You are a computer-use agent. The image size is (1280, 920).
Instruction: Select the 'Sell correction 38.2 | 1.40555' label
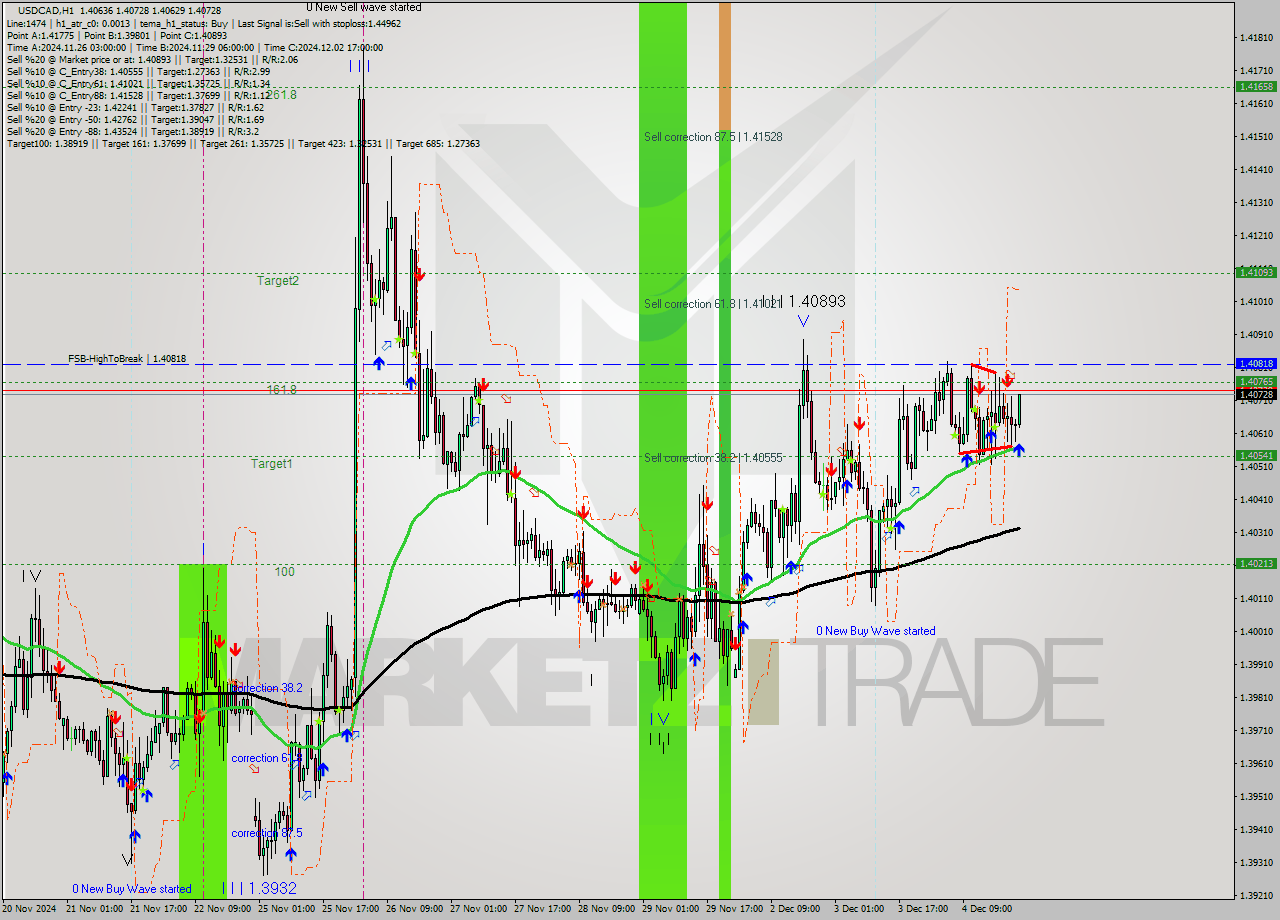(x=713, y=458)
